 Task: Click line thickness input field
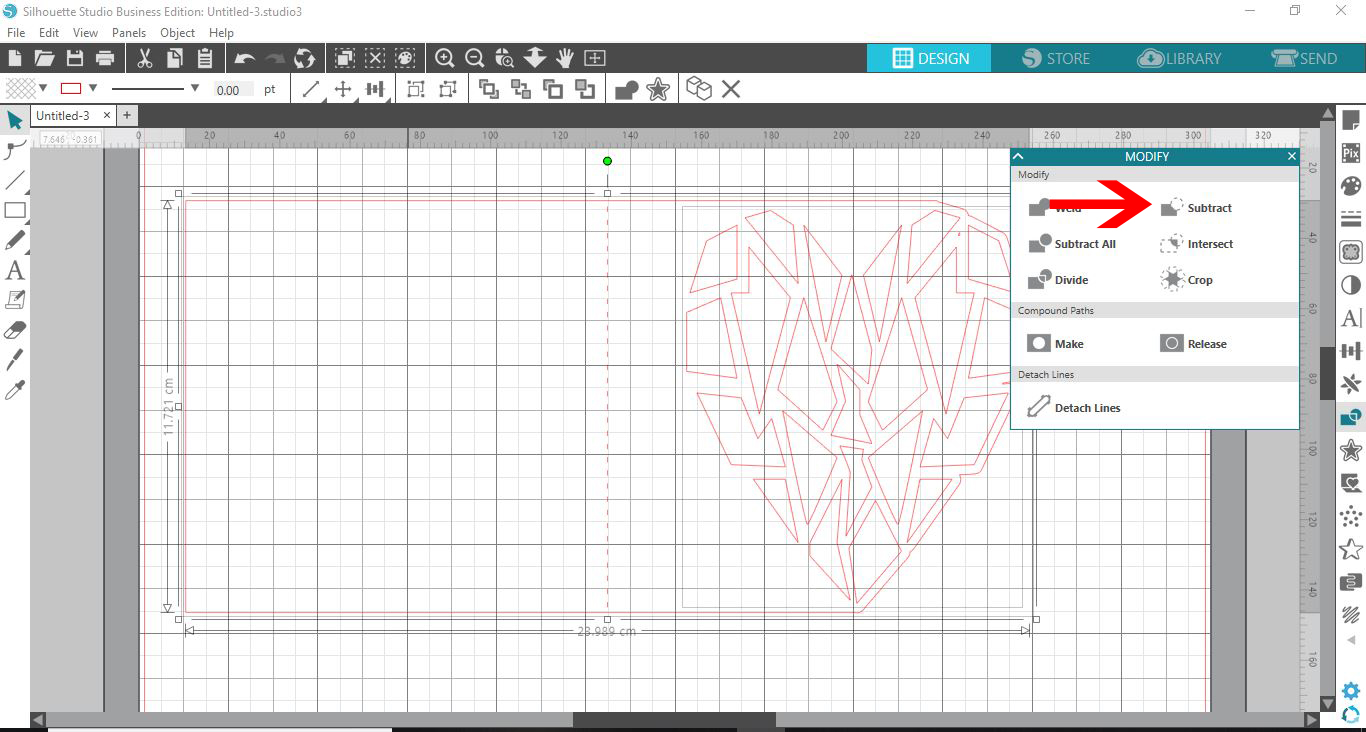pyautogui.click(x=233, y=90)
